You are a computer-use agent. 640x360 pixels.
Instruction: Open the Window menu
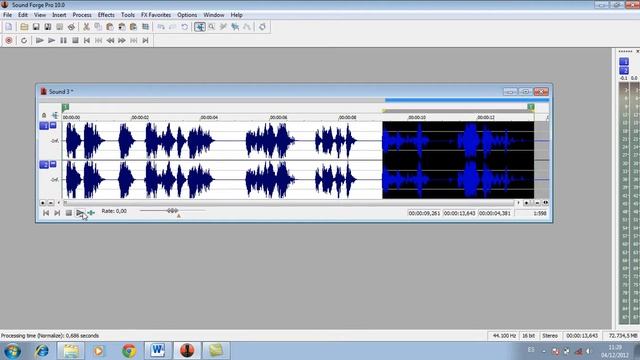(214, 15)
